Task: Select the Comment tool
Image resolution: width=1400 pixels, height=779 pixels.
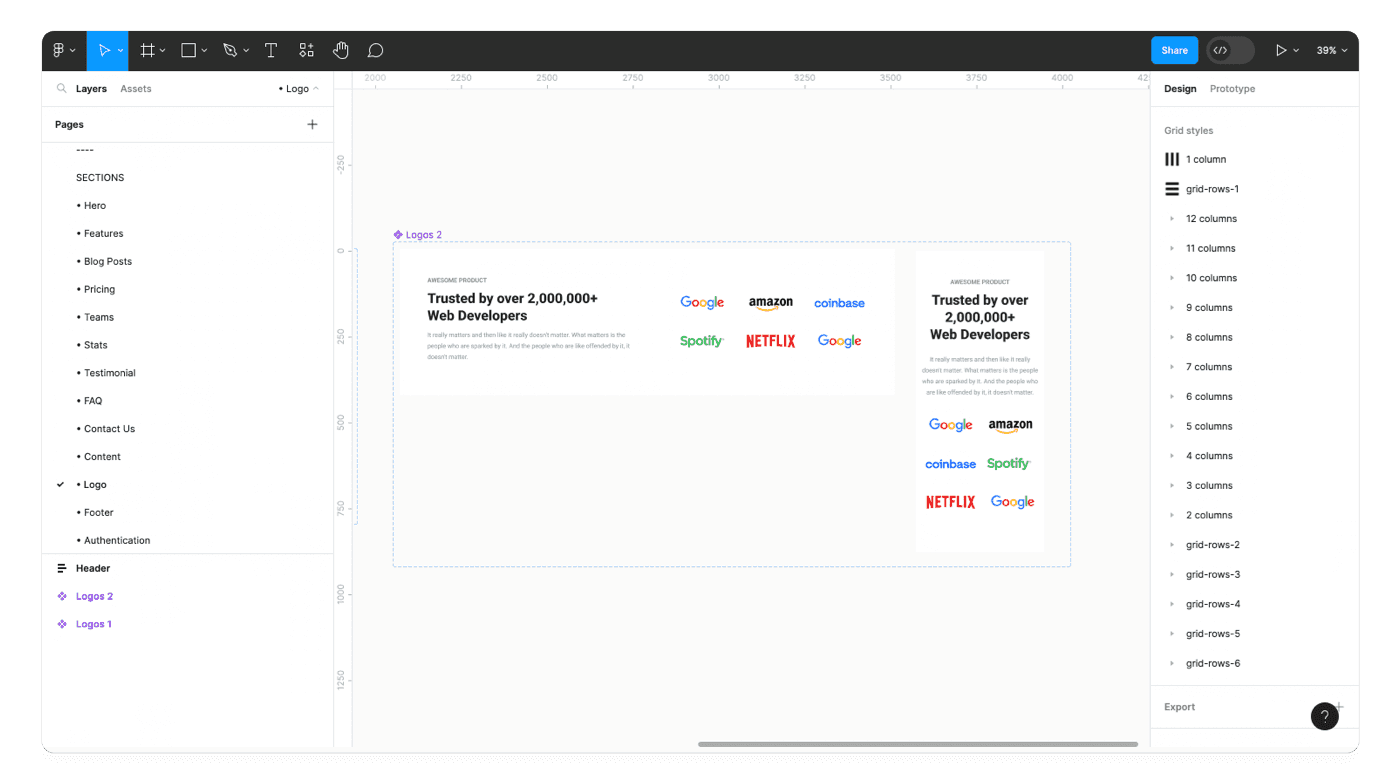Action: (376, 50)
